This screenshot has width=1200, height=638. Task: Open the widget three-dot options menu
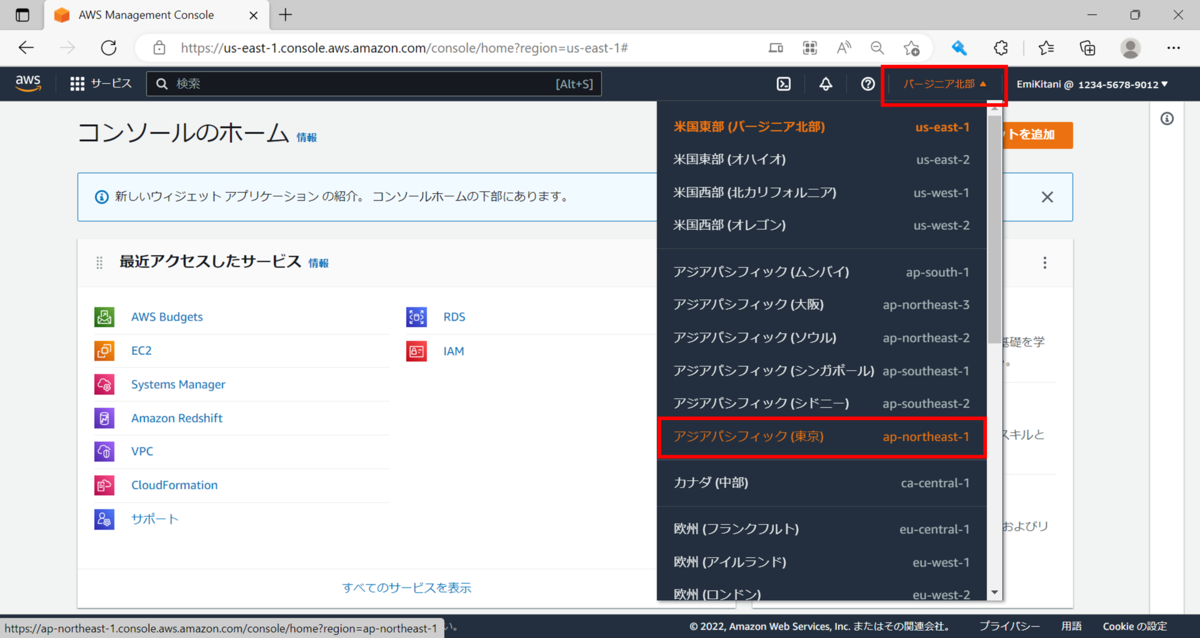click(x=1045, y=263)
